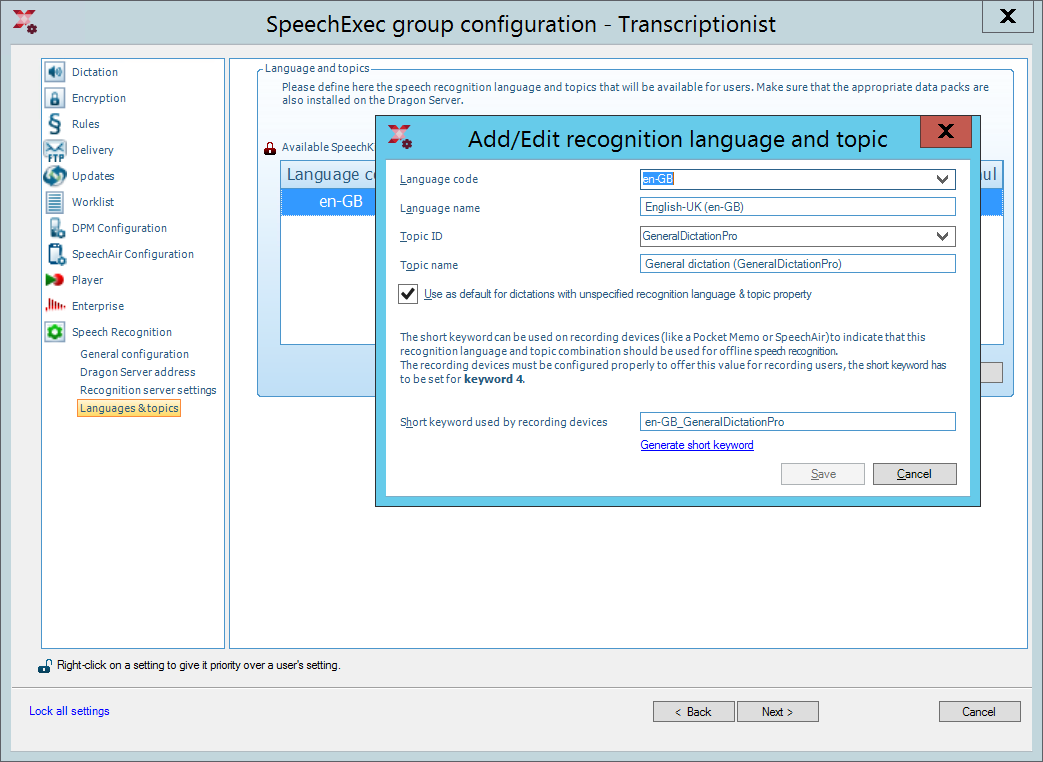This screenshot has height=762, width=1043.
Task: Open the Worklist settings
Action: (x=92, y=202)
